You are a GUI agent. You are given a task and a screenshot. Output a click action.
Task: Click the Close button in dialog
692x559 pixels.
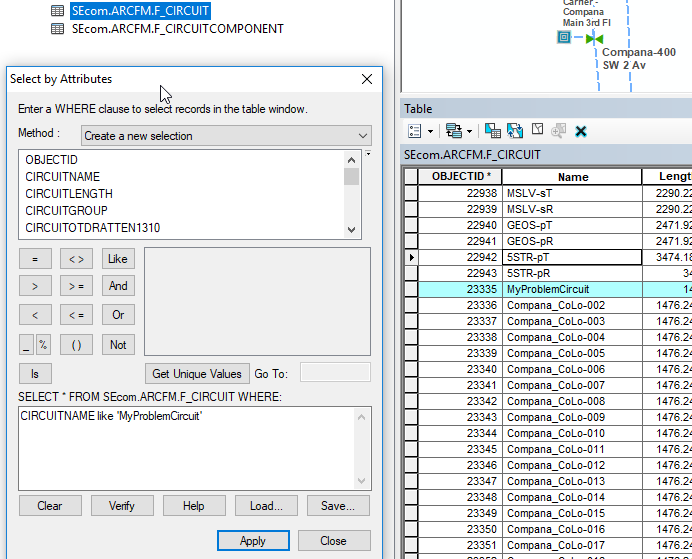[334, 540]
